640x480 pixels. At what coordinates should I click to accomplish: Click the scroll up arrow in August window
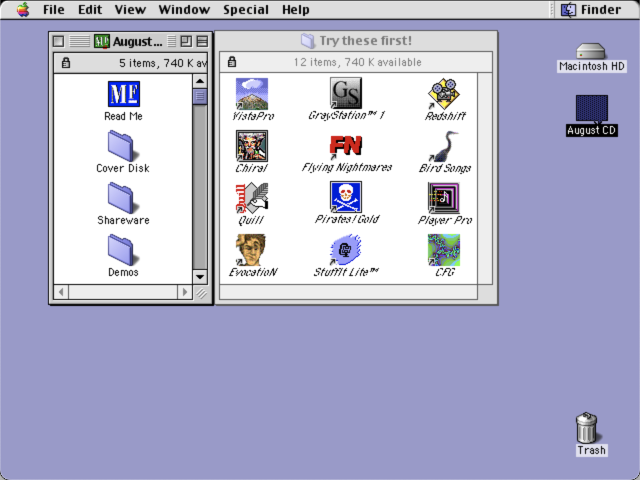200,81
